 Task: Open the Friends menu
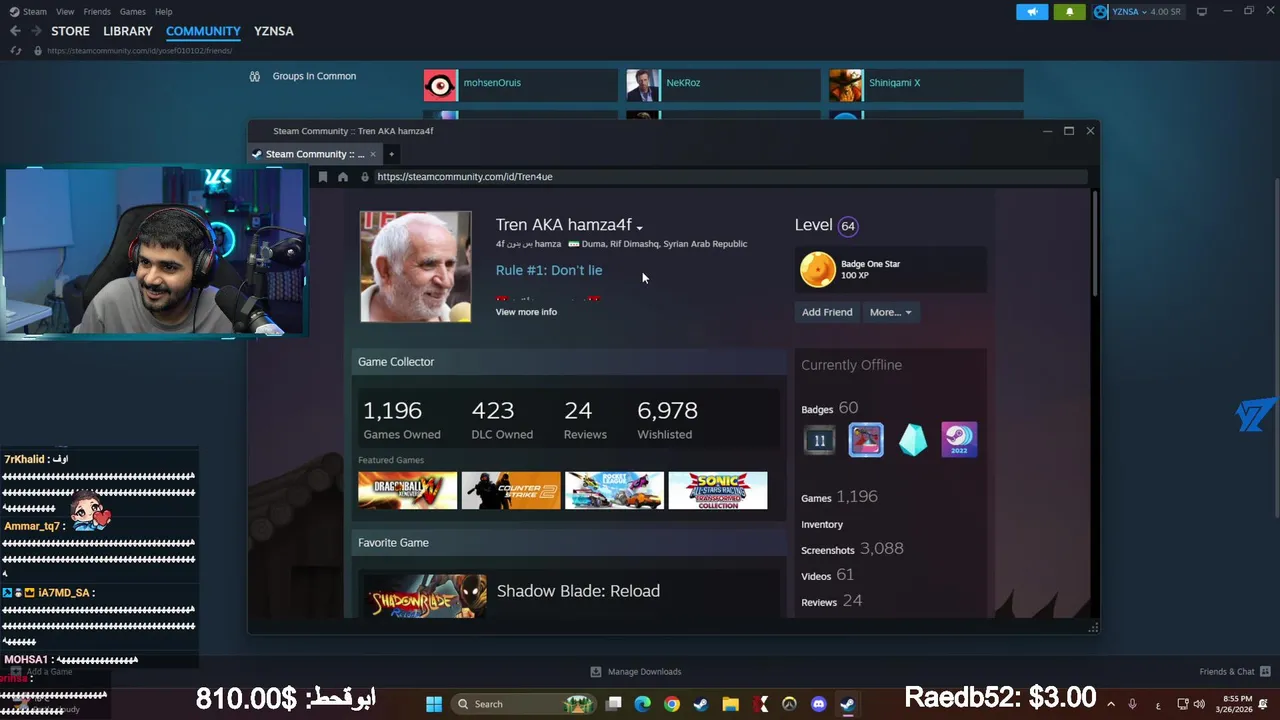[x=97, y=12]
